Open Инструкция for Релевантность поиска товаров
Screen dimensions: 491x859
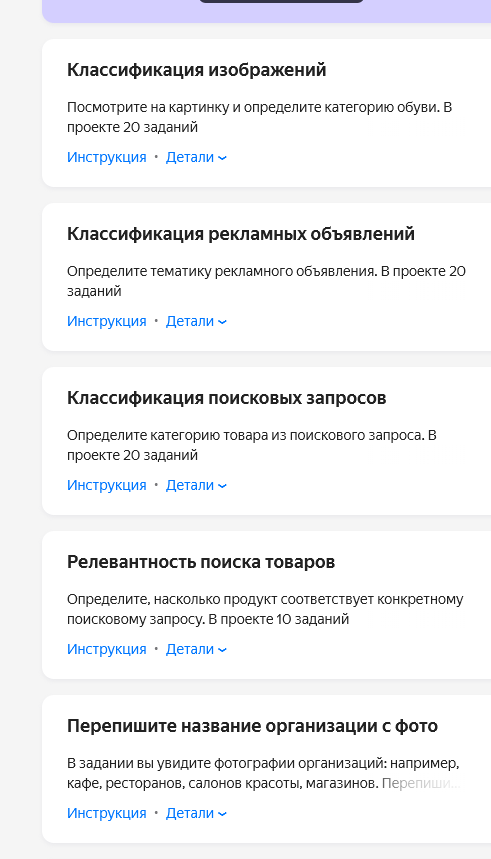click(107, 649)
